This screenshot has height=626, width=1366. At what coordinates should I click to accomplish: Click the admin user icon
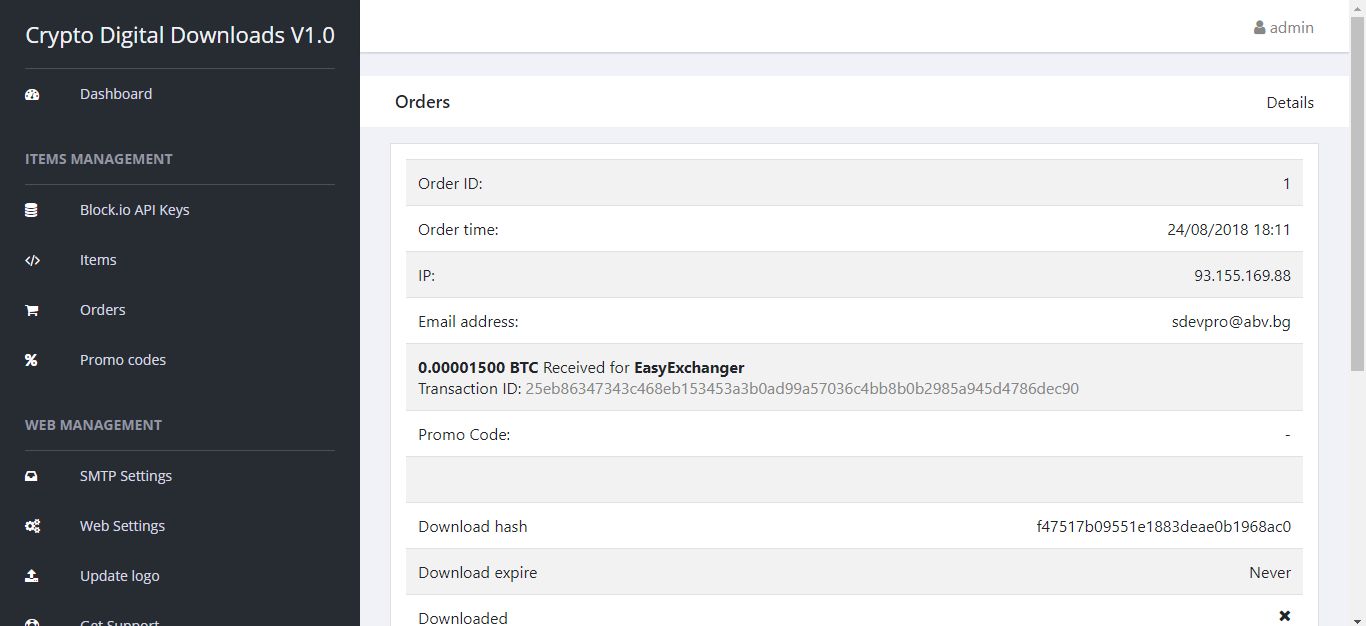coord(1260,28)
